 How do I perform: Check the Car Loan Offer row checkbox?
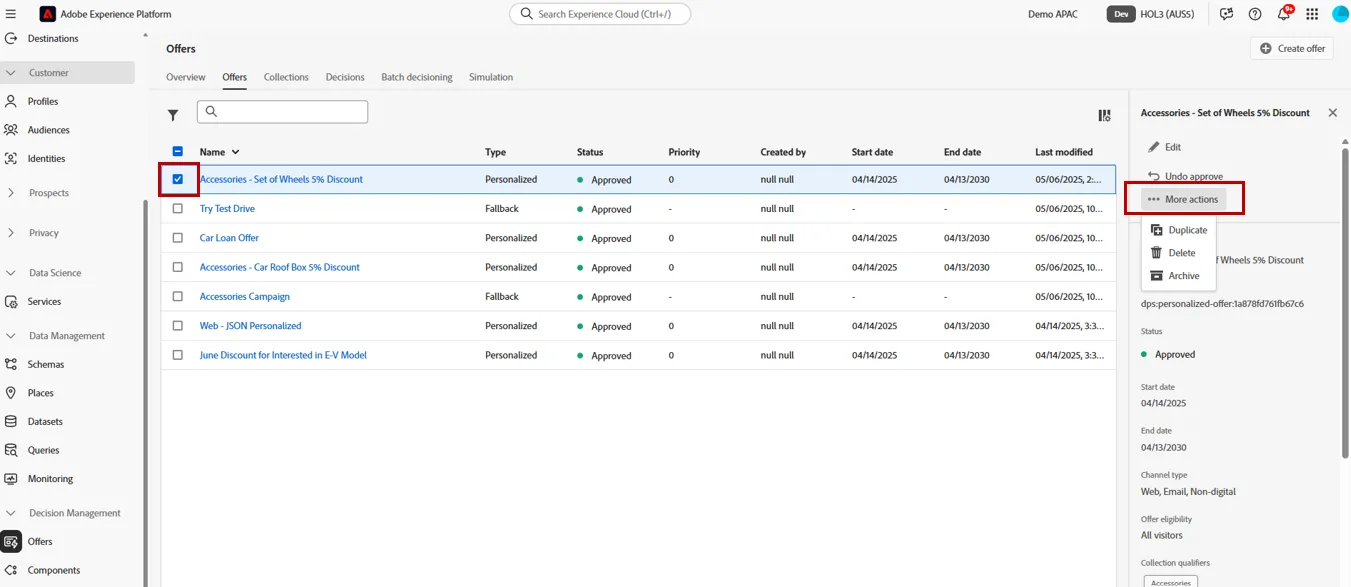178,238
